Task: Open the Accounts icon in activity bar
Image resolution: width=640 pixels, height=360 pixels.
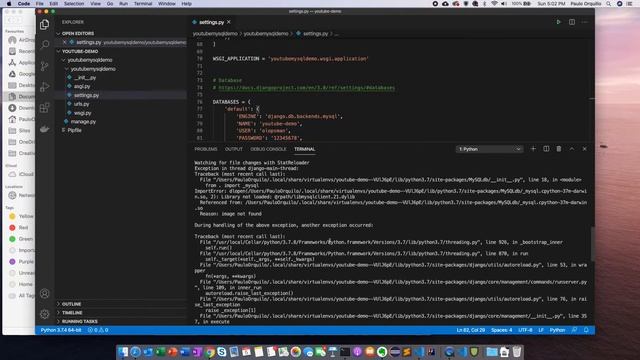Action: tap(44, 293)
